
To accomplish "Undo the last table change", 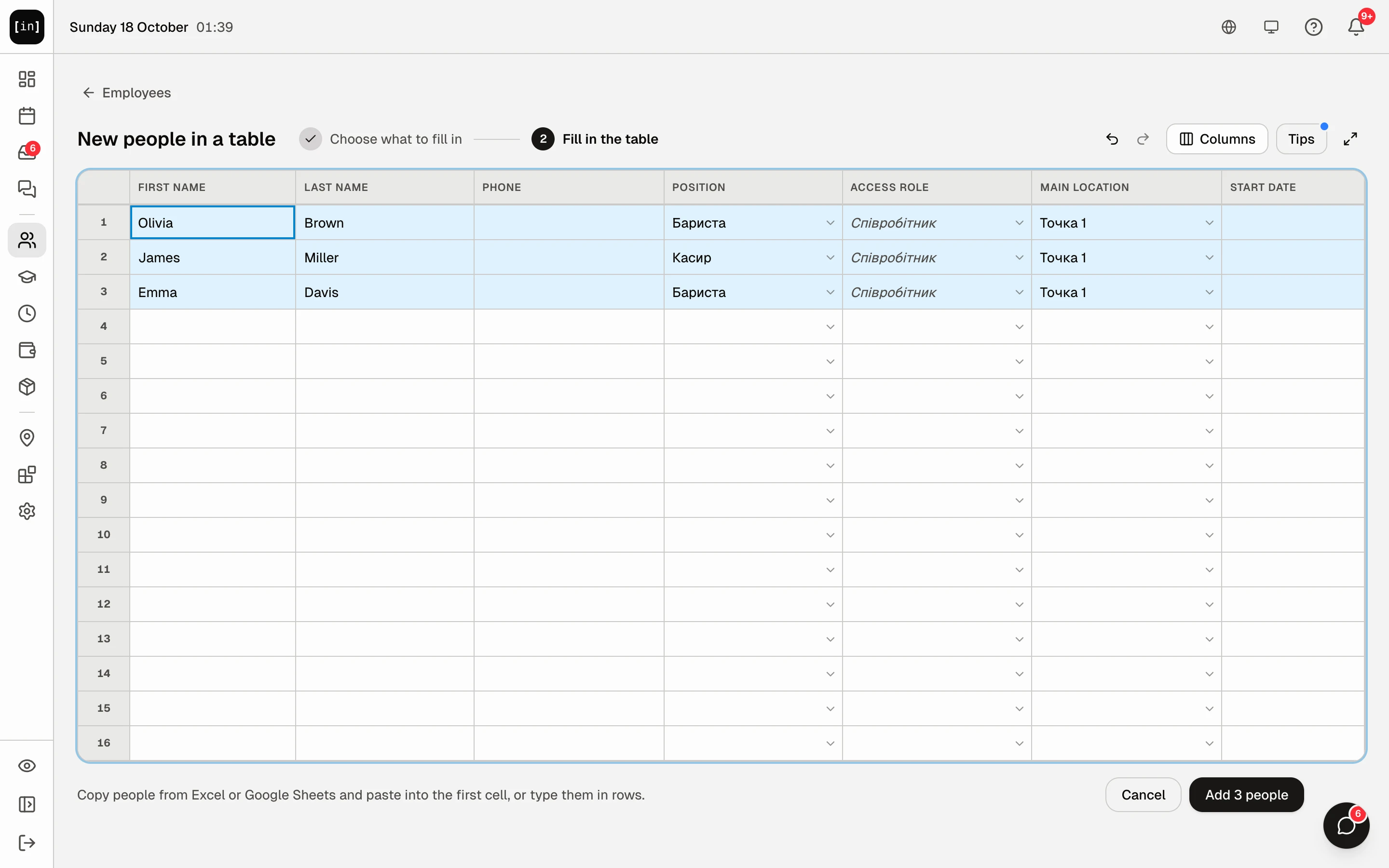I will [x=1112, y=139].
